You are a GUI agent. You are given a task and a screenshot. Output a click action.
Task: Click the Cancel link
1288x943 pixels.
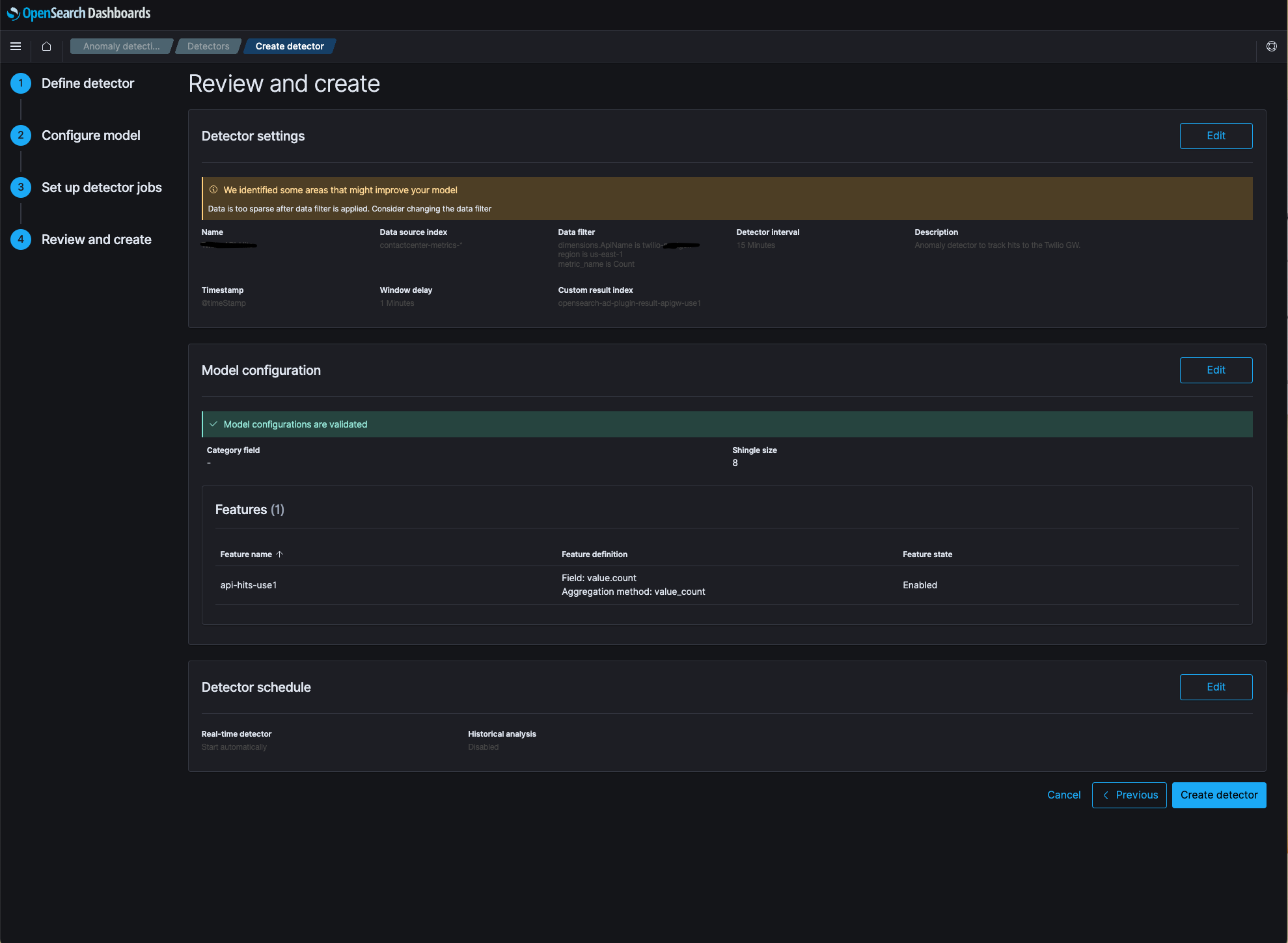pos(1063,795)
